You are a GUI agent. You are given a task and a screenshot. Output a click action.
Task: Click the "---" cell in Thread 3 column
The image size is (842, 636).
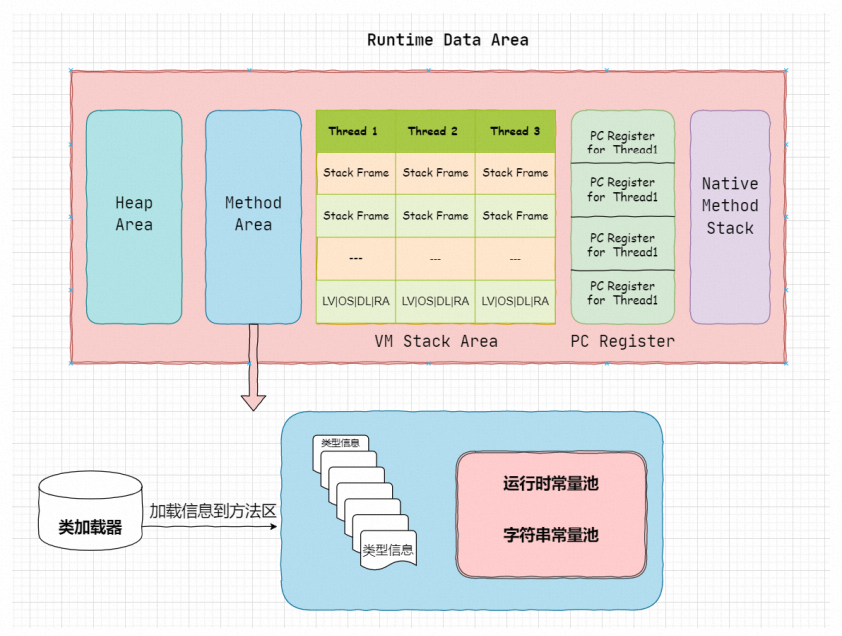pyautogui.click(x=515, y=259)
